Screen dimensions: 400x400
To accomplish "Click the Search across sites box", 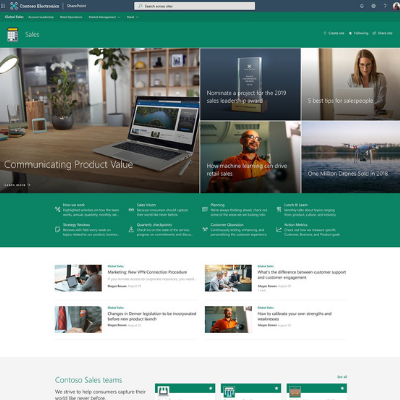I will coord(195,6).
